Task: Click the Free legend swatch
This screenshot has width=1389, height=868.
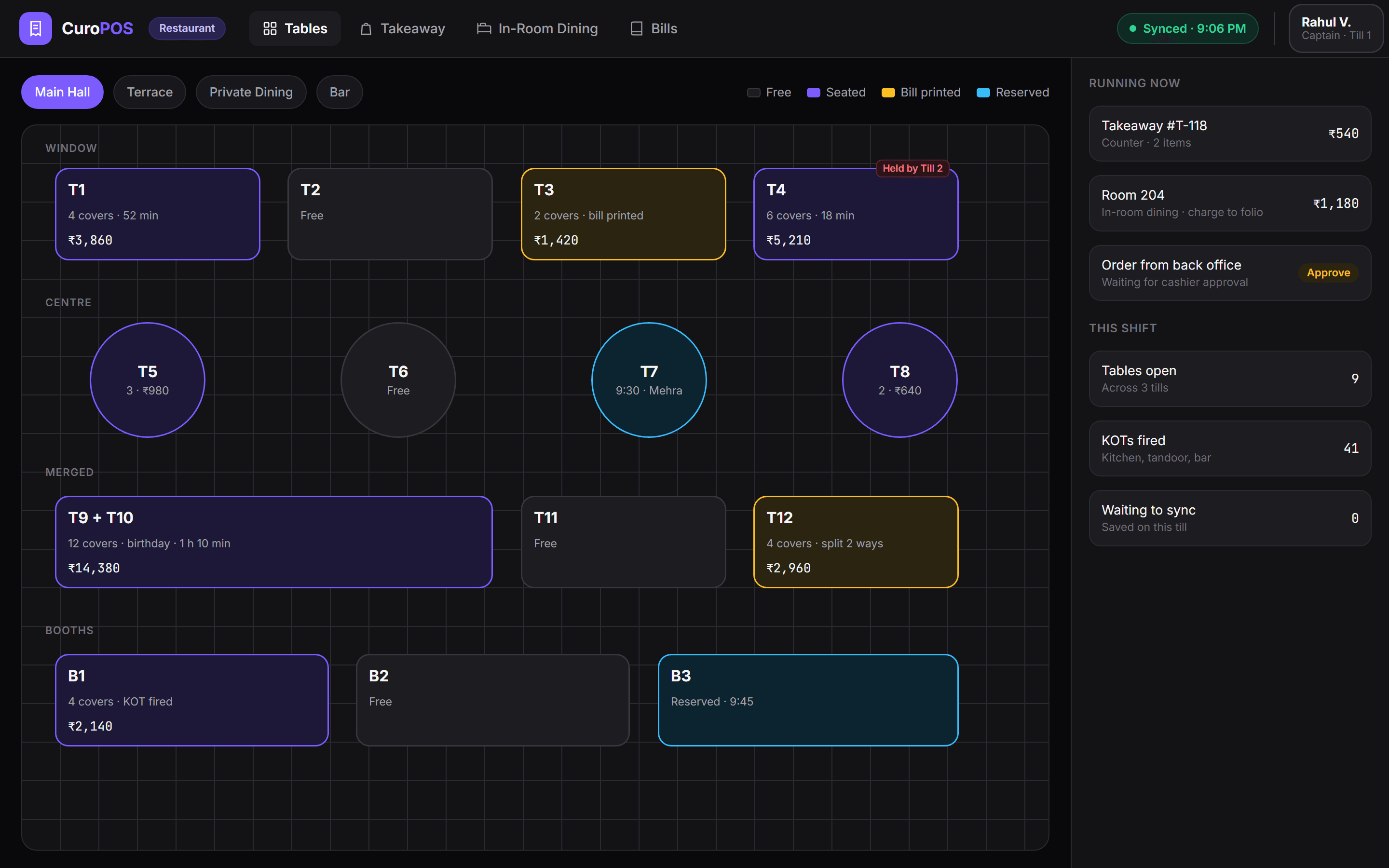Action: pyautogui.click(x=754, y=93)
